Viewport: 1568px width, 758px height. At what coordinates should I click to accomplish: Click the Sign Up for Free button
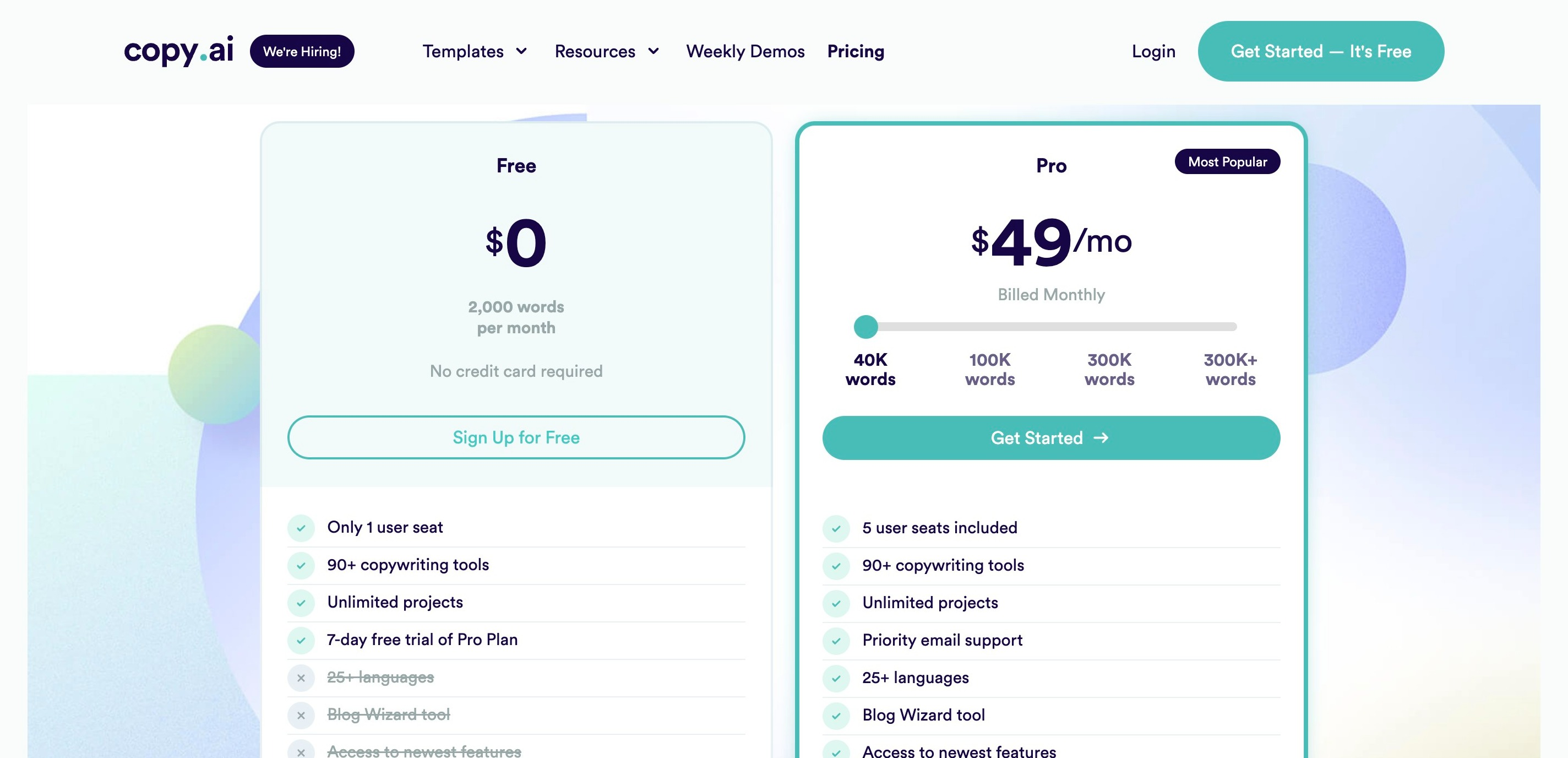pos(515,437)
